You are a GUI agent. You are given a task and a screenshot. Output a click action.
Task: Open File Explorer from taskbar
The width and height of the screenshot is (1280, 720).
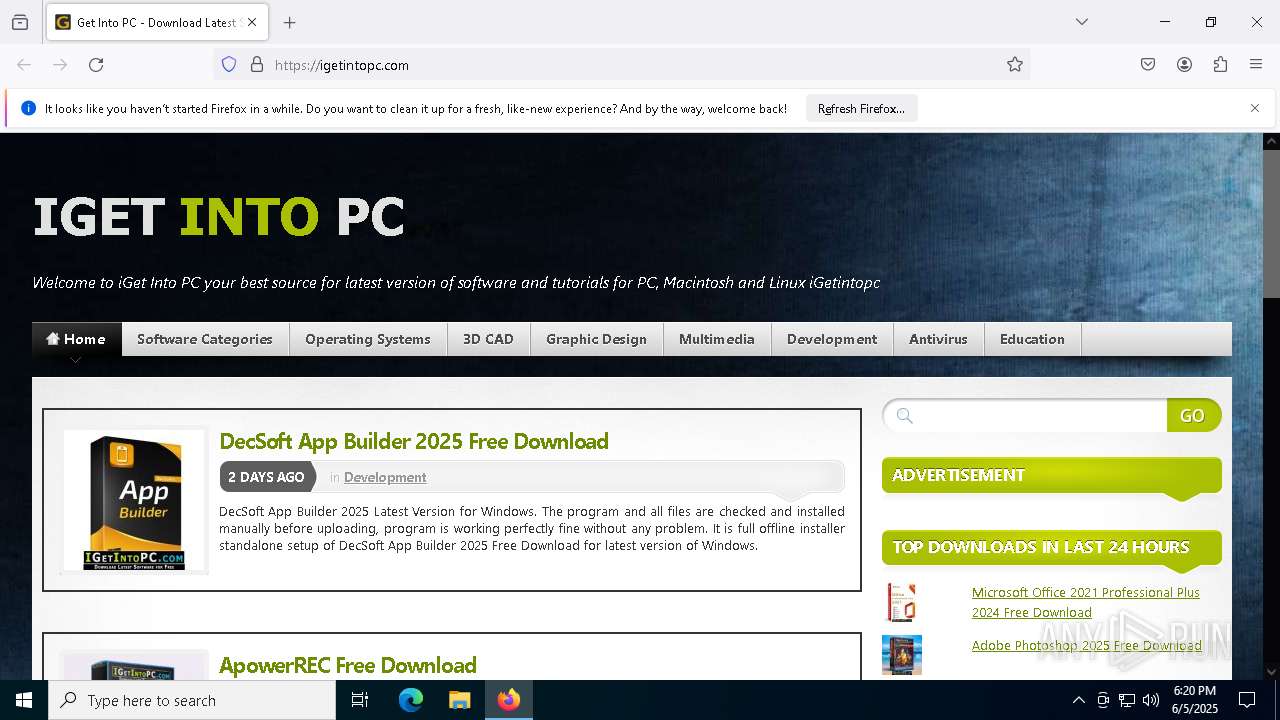(459, 700)
